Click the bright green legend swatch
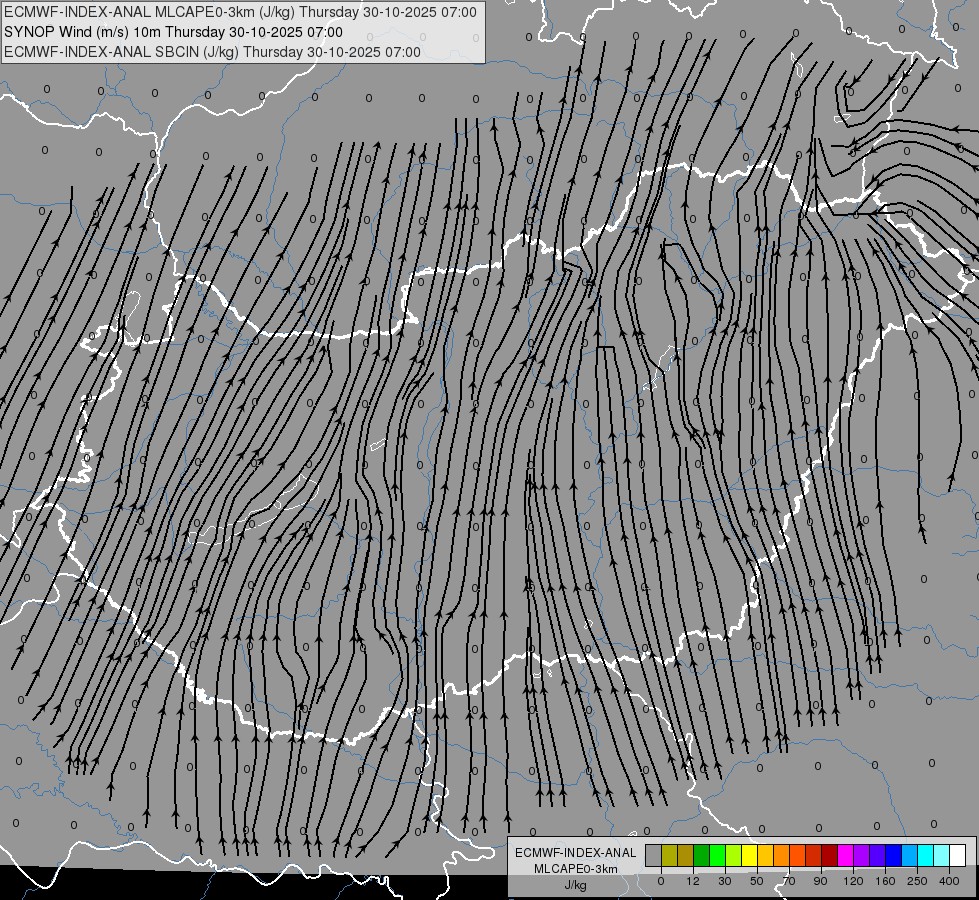The width and height of the screenshot is (979, 900). [x=718, y=855]
